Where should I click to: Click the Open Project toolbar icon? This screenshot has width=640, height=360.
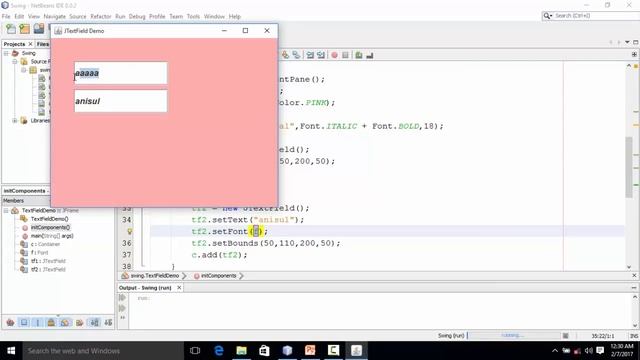39,29
